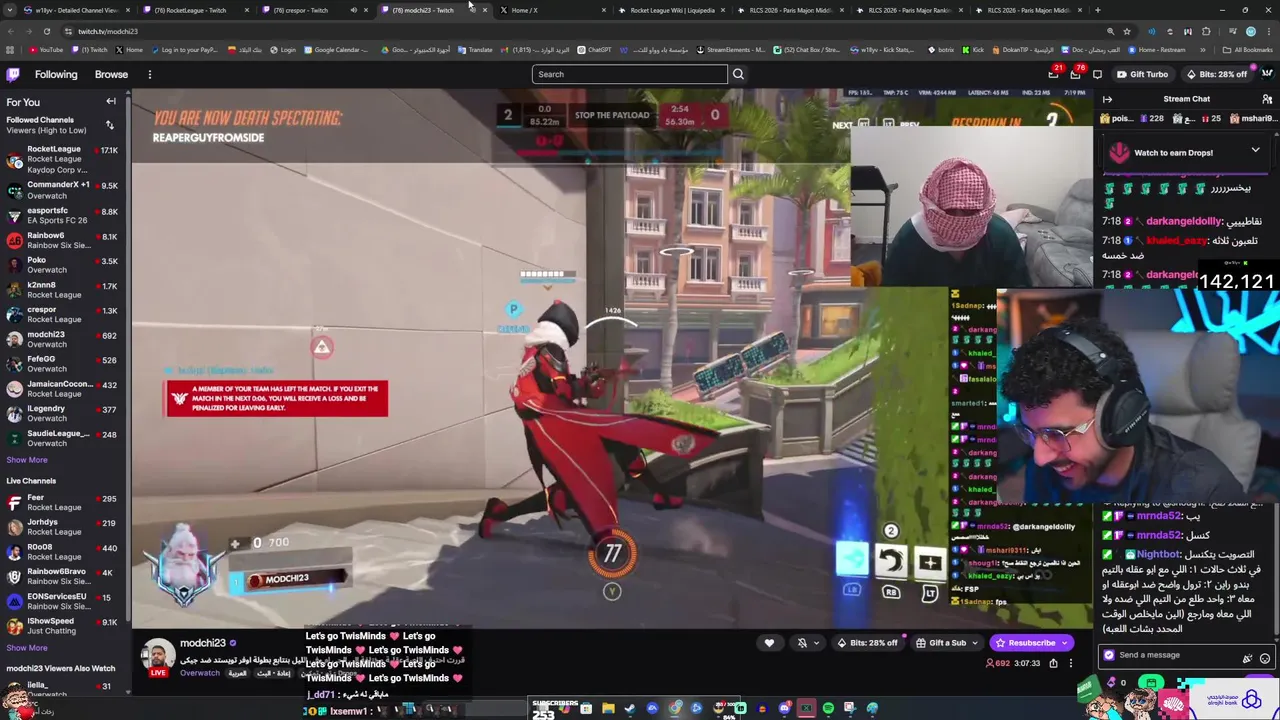Click the Drops badge icon
Viewport: 1280px width, 720px height.
click(x=1118, y=152)
